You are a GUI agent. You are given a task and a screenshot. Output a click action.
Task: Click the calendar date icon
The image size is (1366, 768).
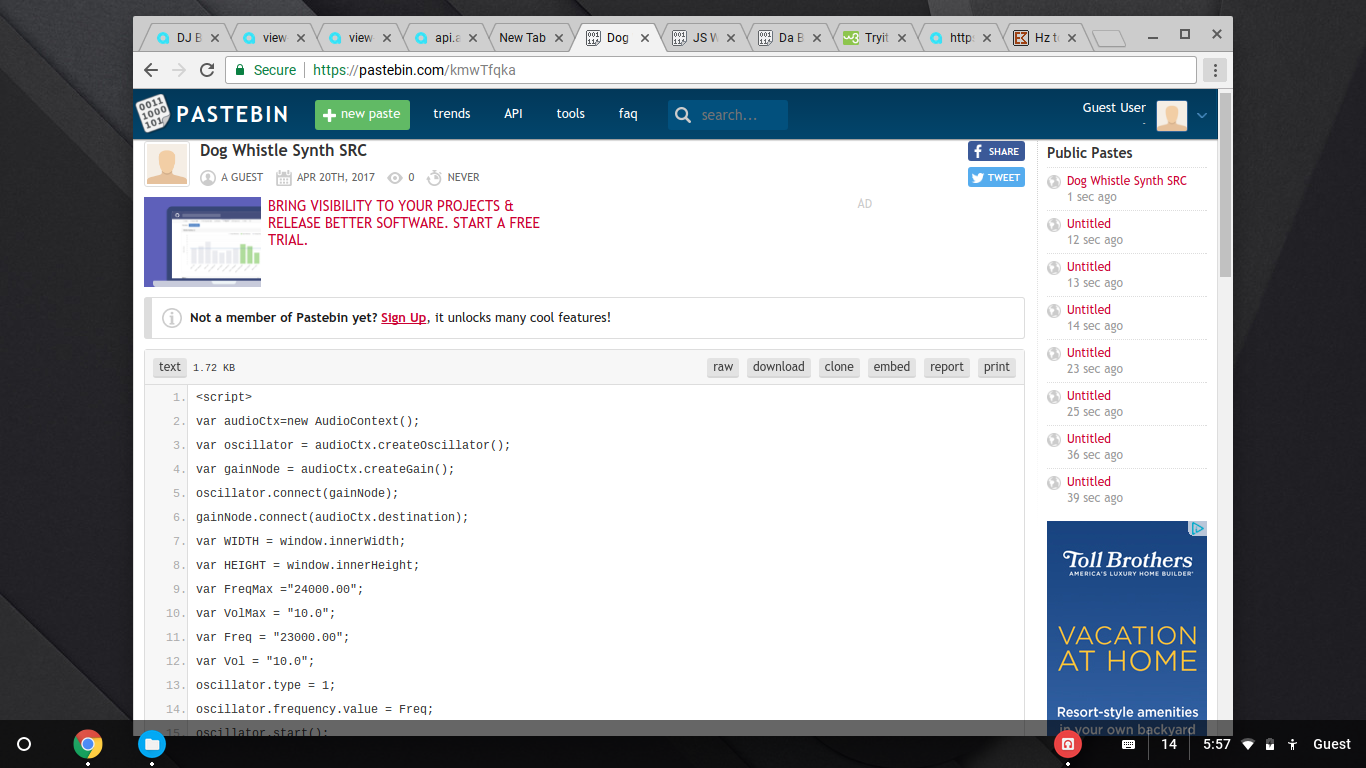284,178
